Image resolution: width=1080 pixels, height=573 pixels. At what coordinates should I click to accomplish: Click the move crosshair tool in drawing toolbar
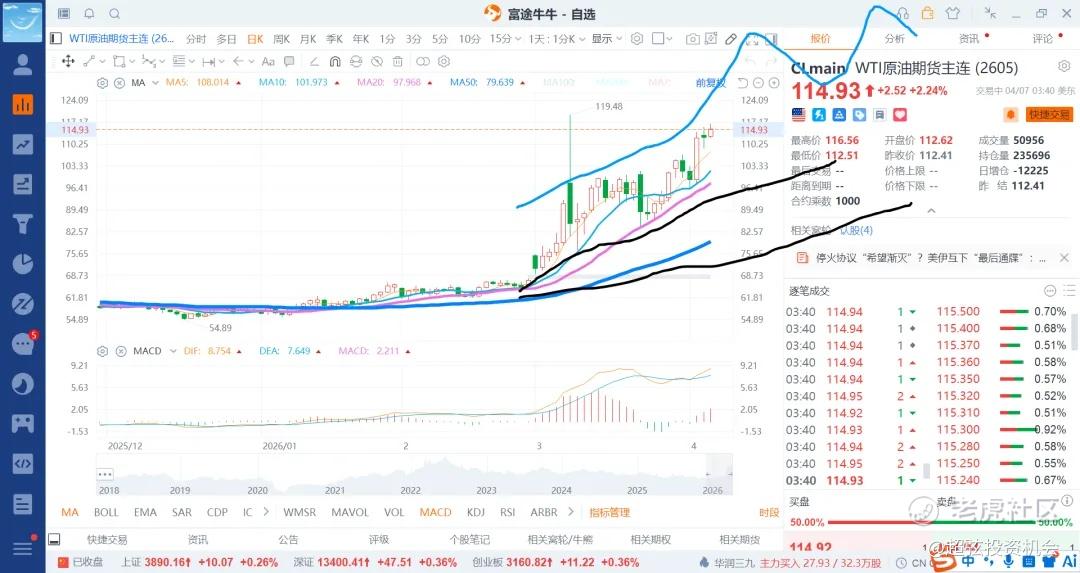(68, 61)
